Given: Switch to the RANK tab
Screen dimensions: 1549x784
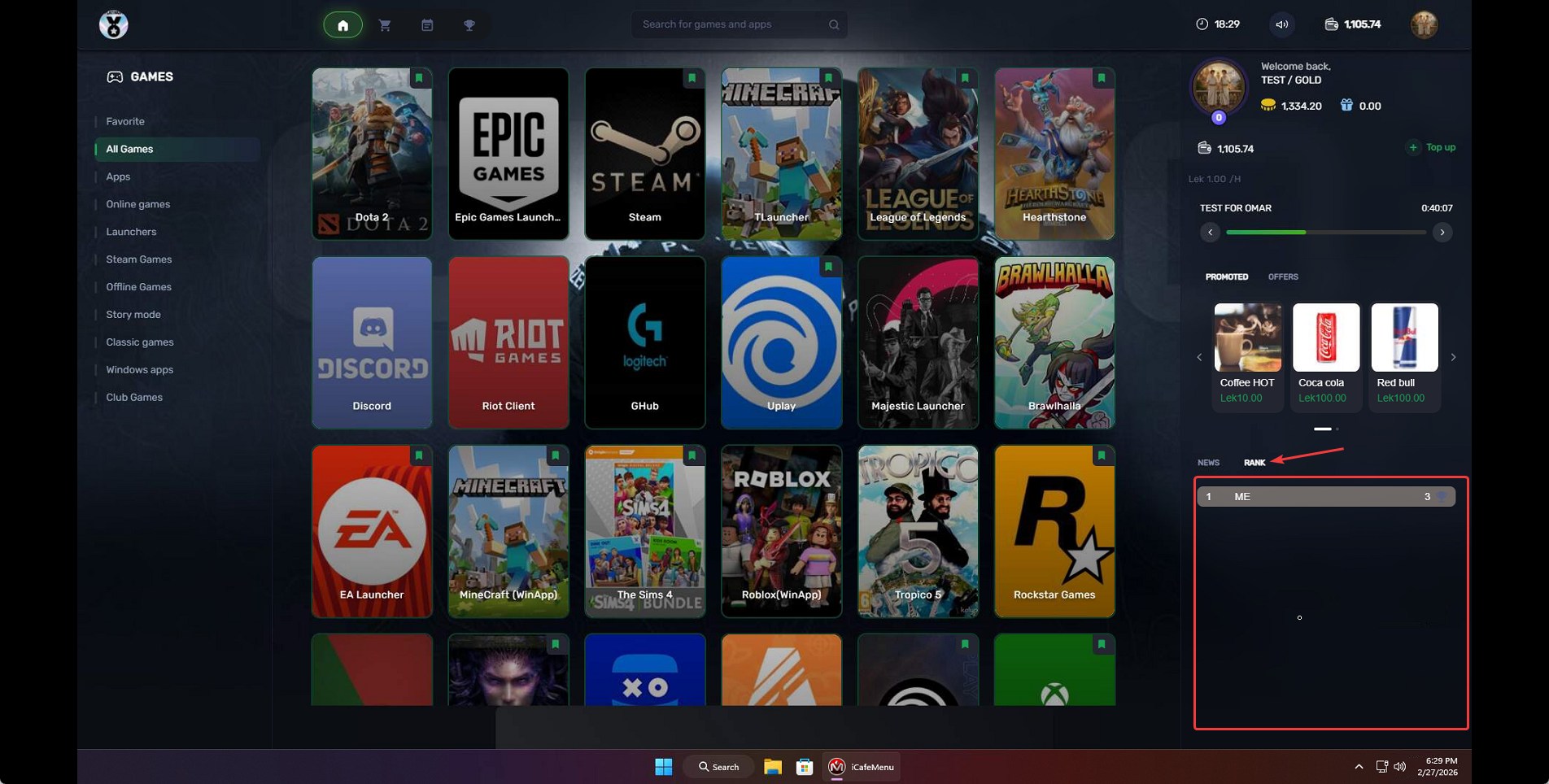Looking at the screenshot, I should [1254, 463].
